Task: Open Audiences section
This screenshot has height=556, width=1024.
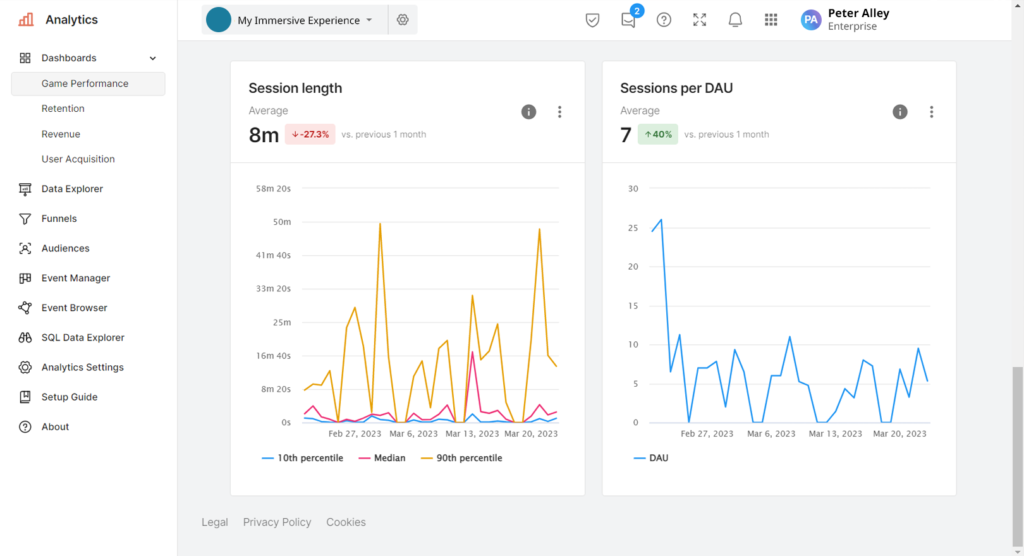Action: [x=65, y=248]
